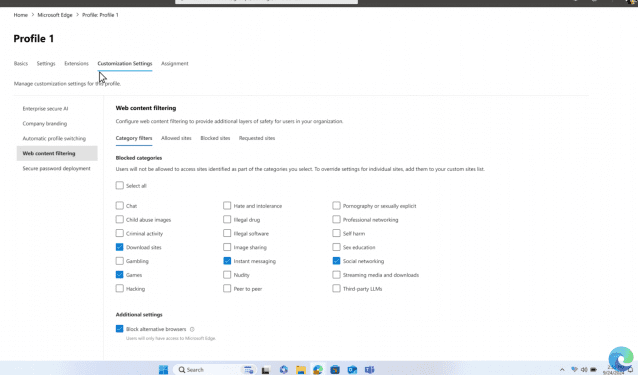Tick the Criminal activity checkbox

[x=119, y=233]
